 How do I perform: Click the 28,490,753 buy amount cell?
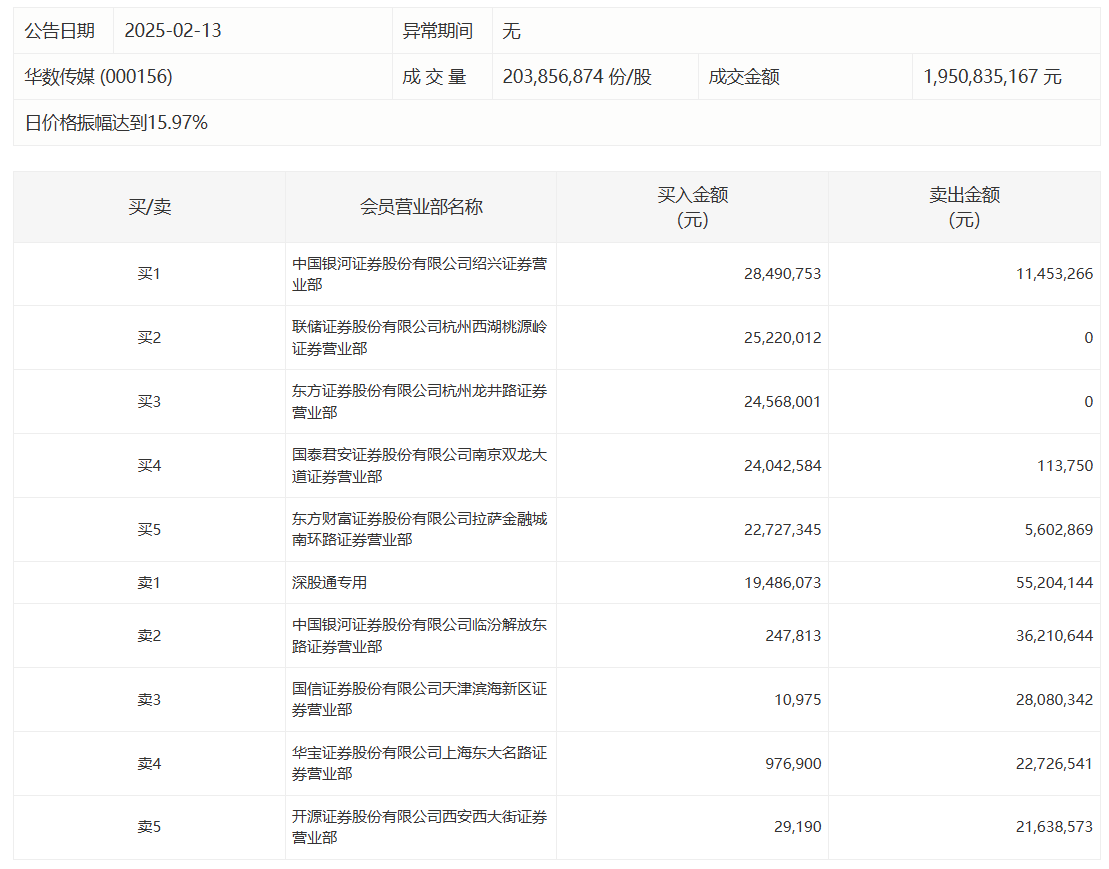[782, 274]
